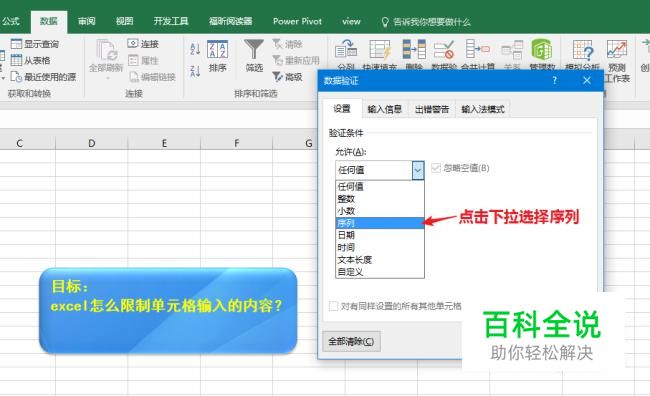Open the Allow (允许) dropdown arrow

(418, 170)
